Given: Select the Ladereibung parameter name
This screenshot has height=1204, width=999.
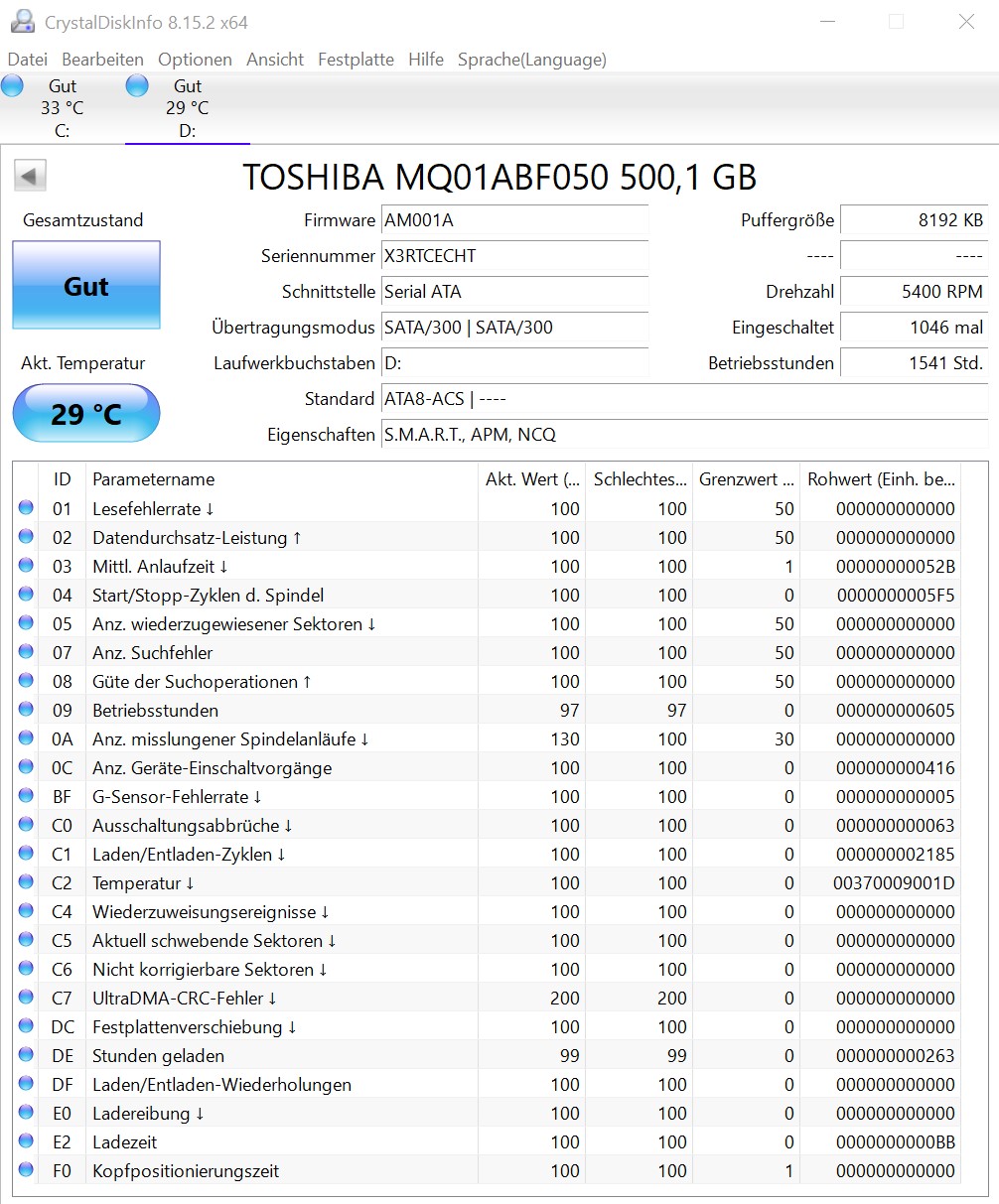Looking at the screenshot, I should coord(148,1114).
